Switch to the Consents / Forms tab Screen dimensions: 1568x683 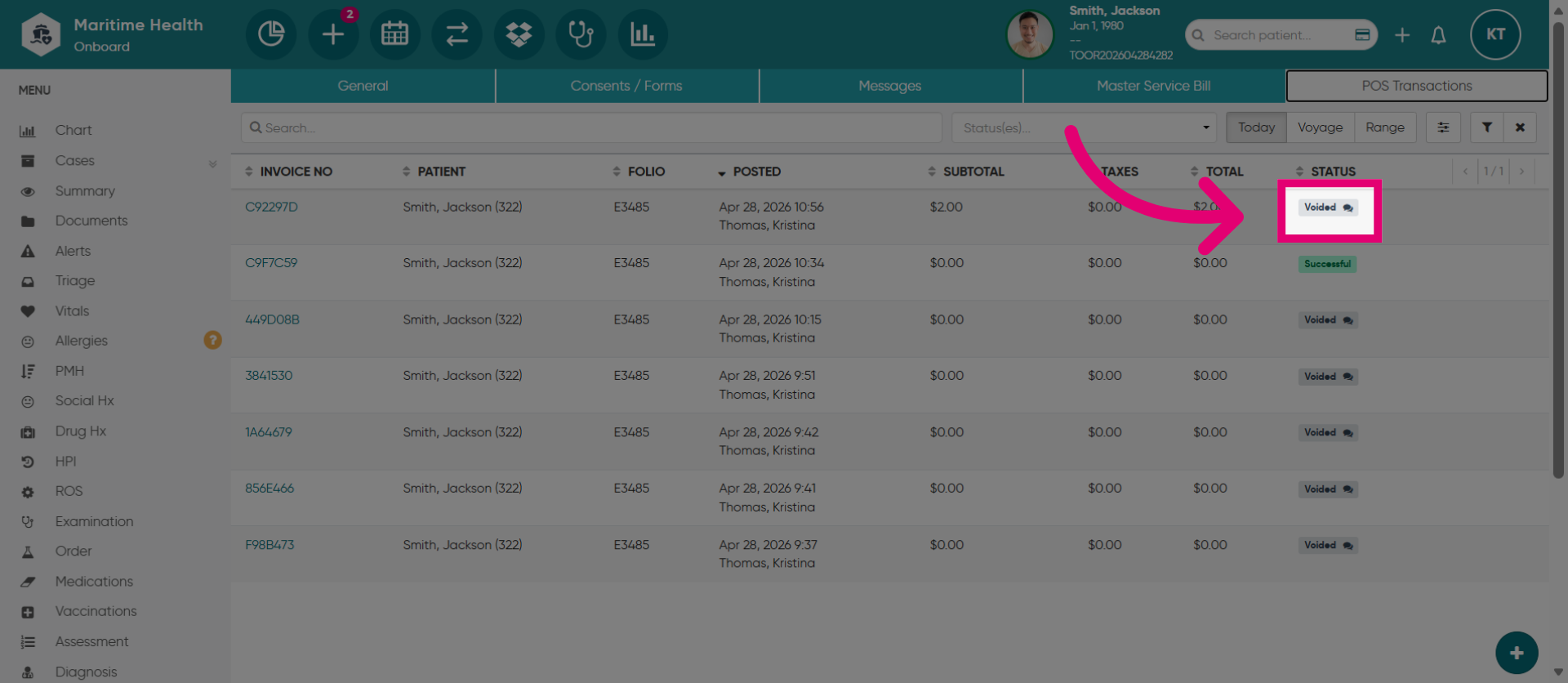point(626,86)
